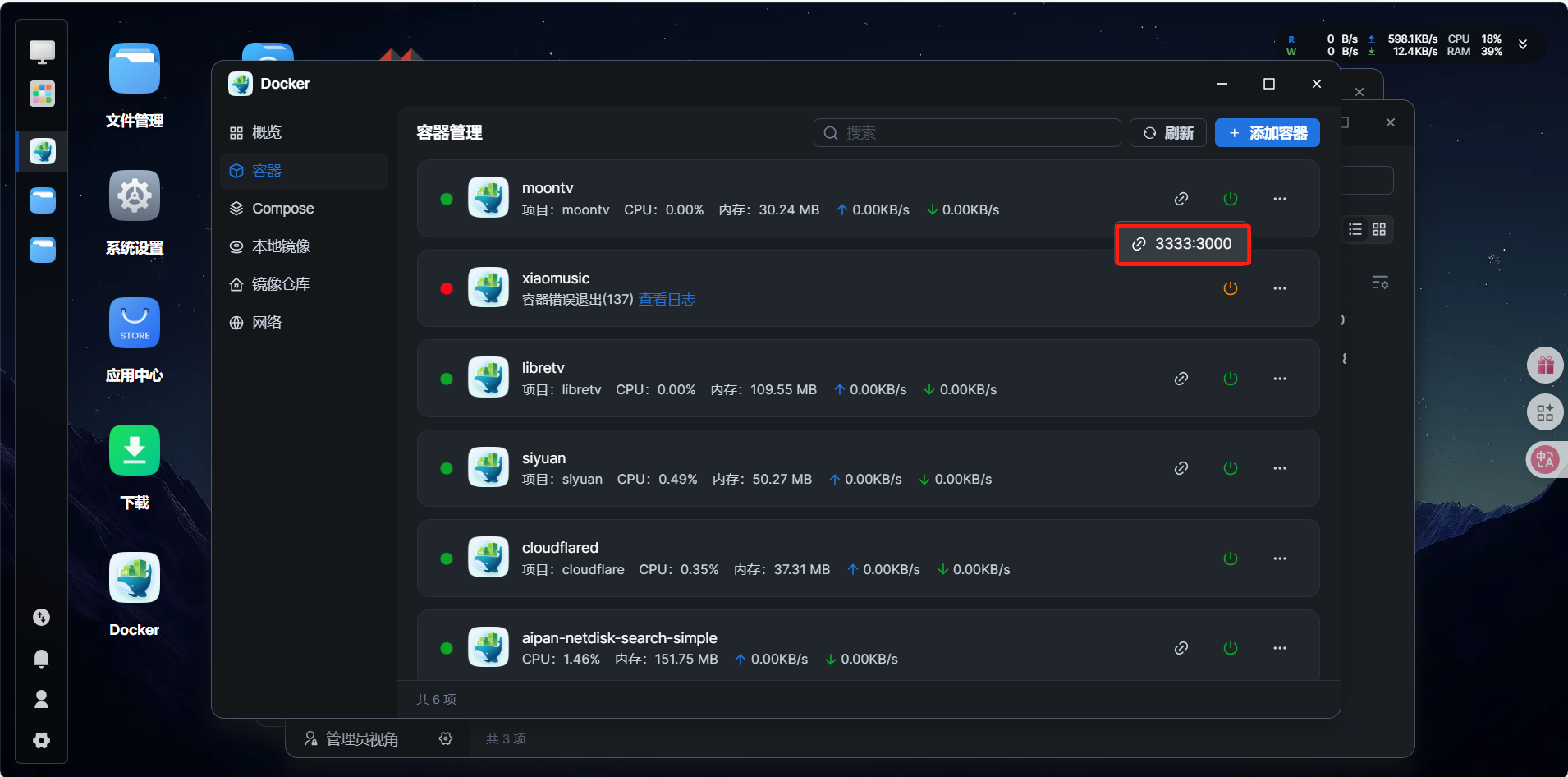Open the colorful app grid icon in dock

tap(42, 94)
